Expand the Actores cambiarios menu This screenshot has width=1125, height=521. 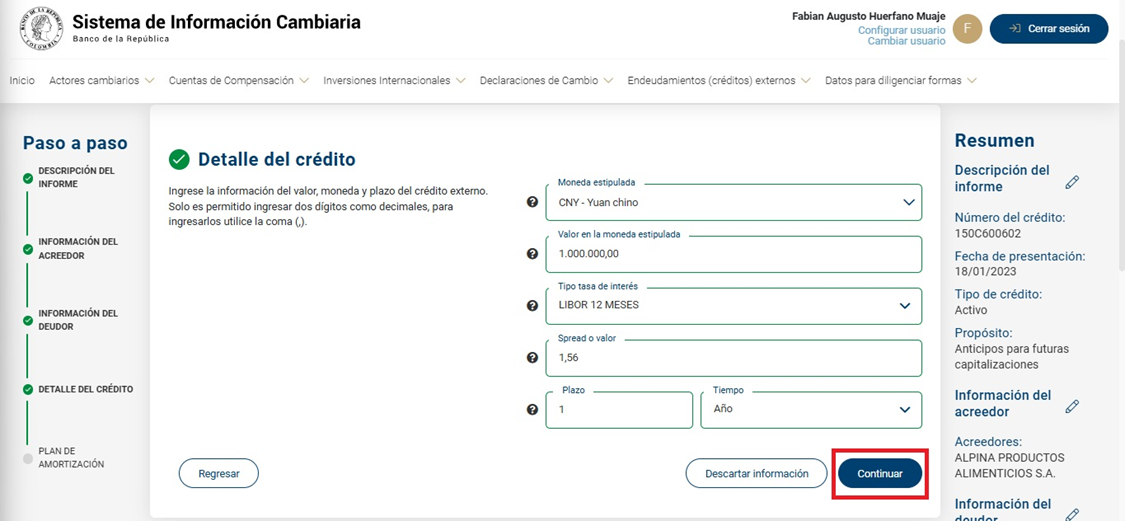coord(101,81)
